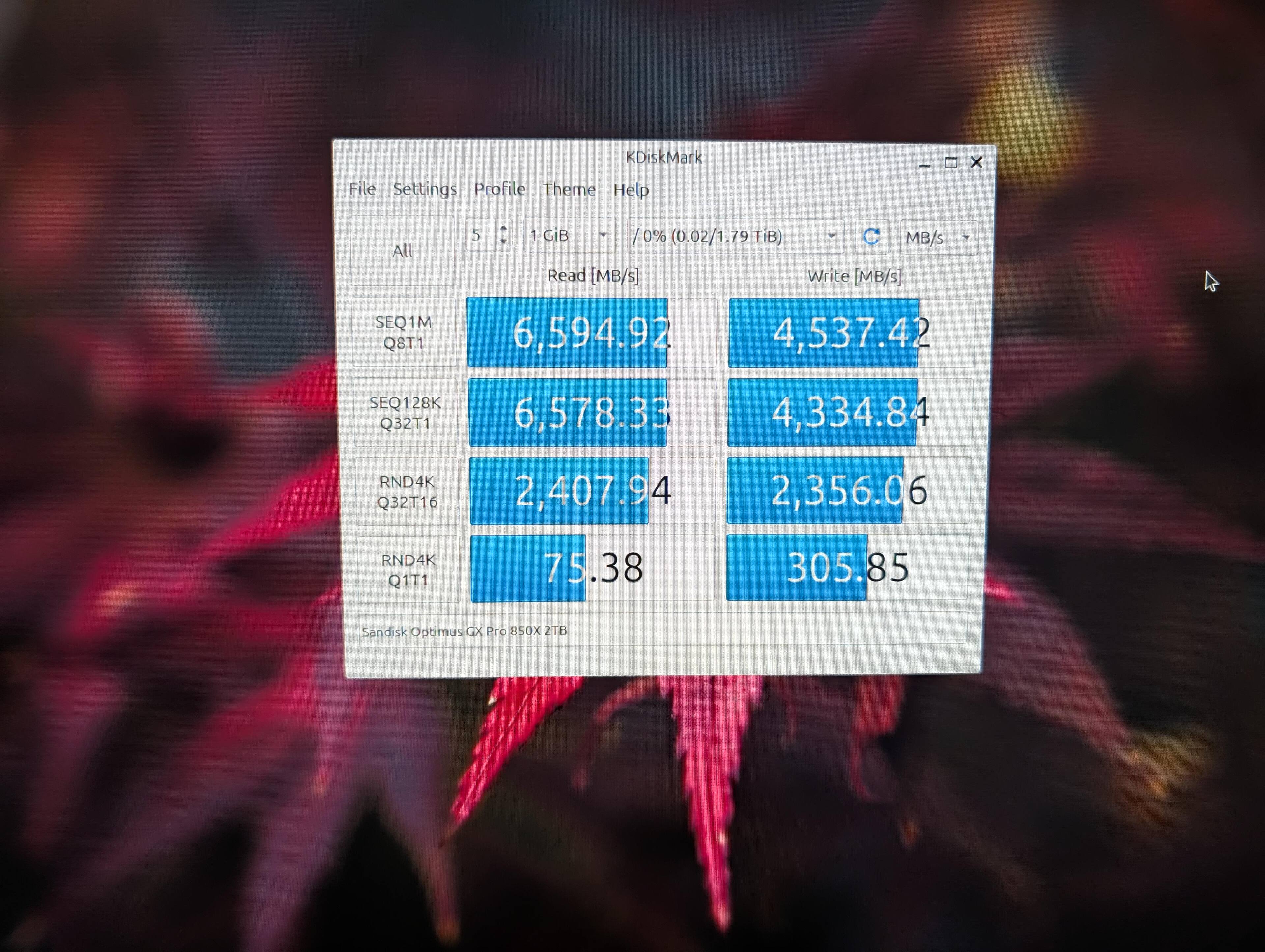Open the target drive dropdown

tap(735, 236)
